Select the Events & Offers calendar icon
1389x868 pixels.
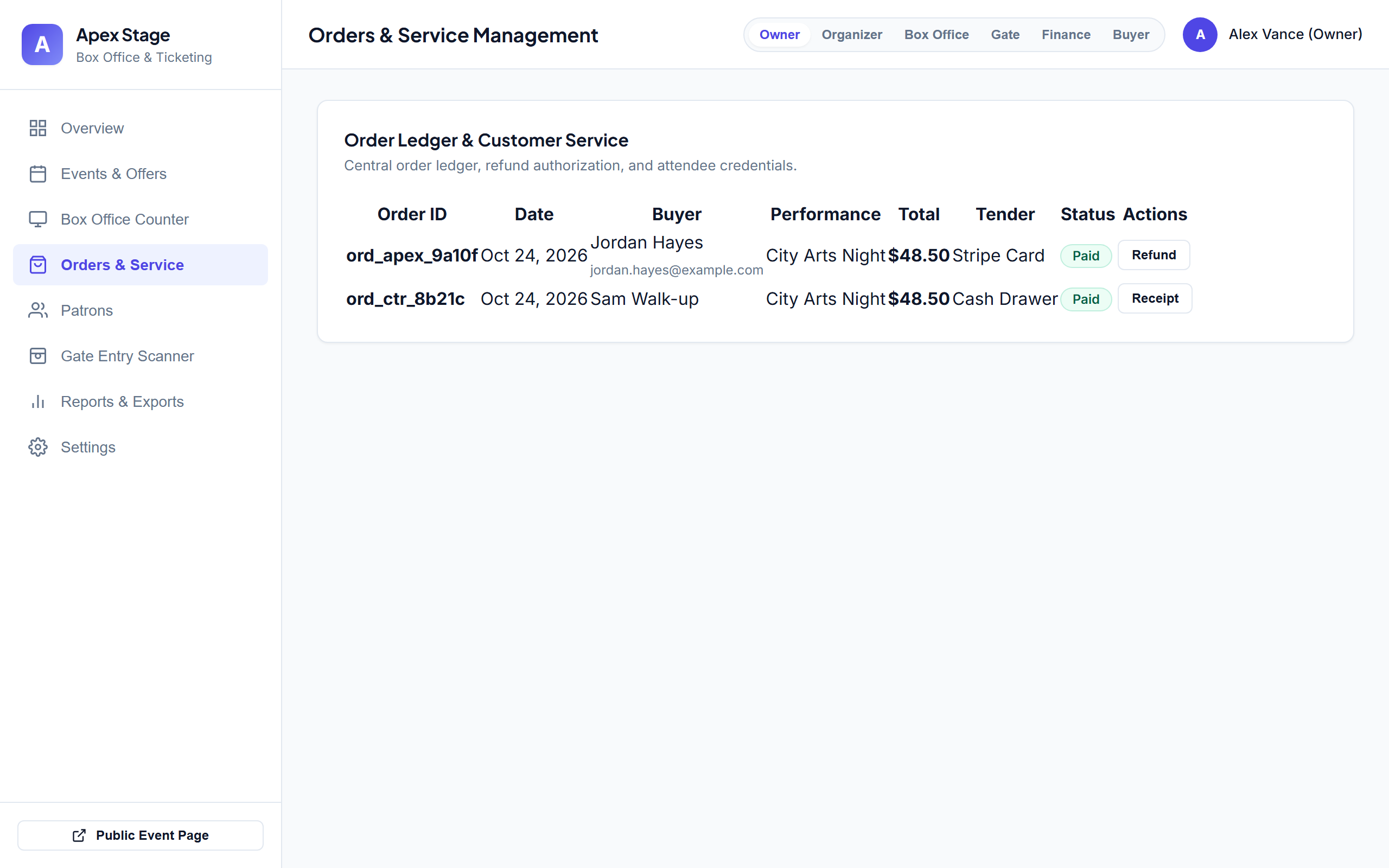pos(38,174)
